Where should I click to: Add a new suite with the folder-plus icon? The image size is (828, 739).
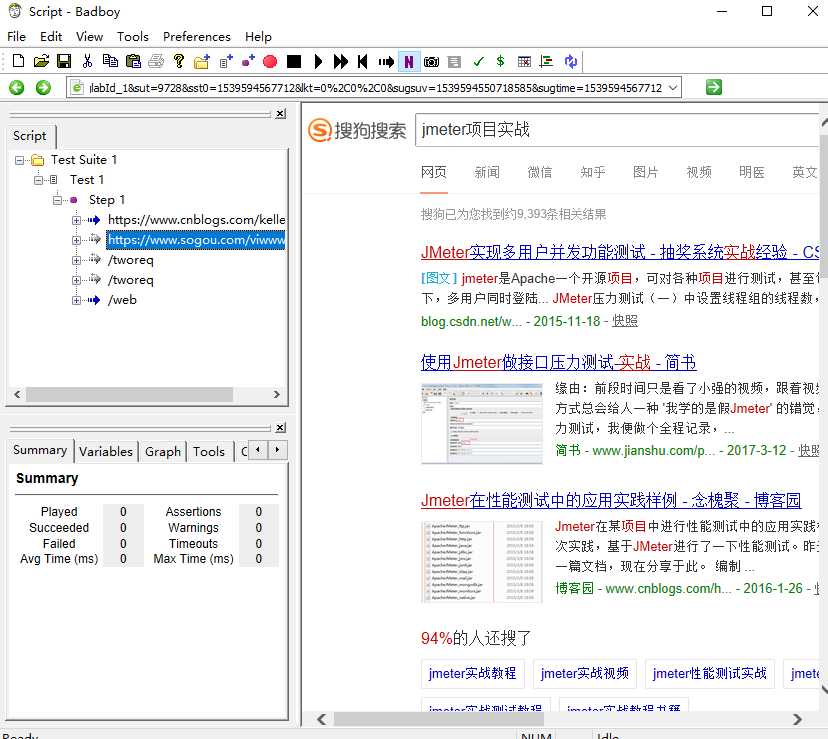coord(202,61)
